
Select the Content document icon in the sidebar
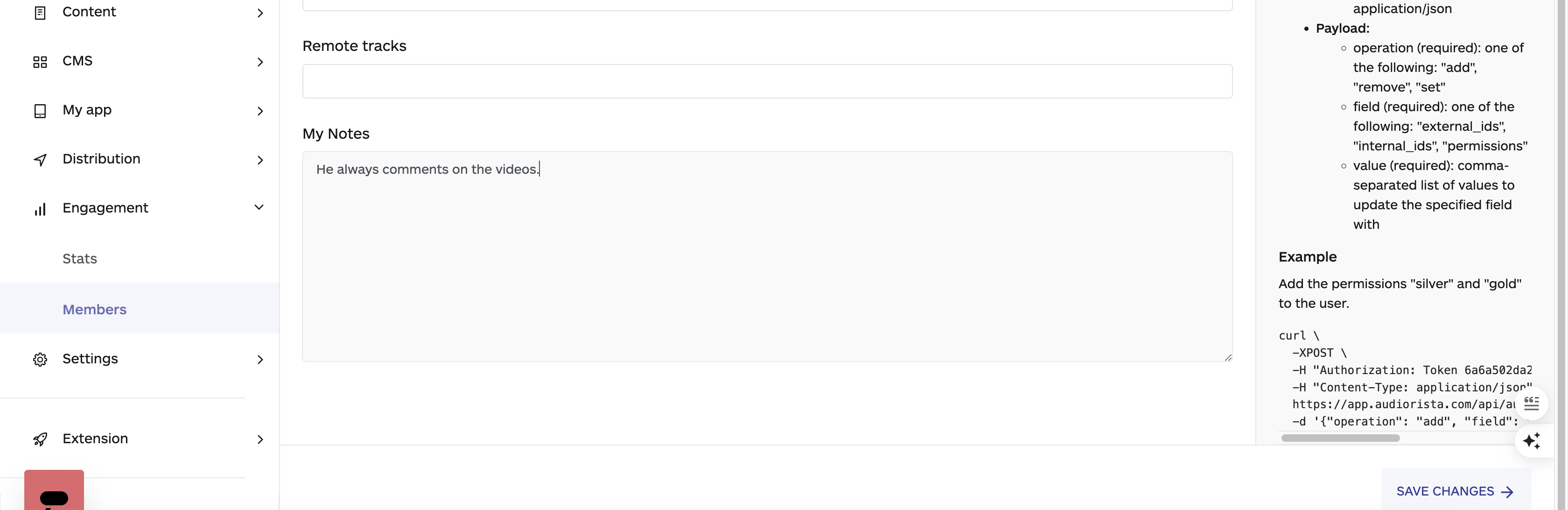point(40,12)
